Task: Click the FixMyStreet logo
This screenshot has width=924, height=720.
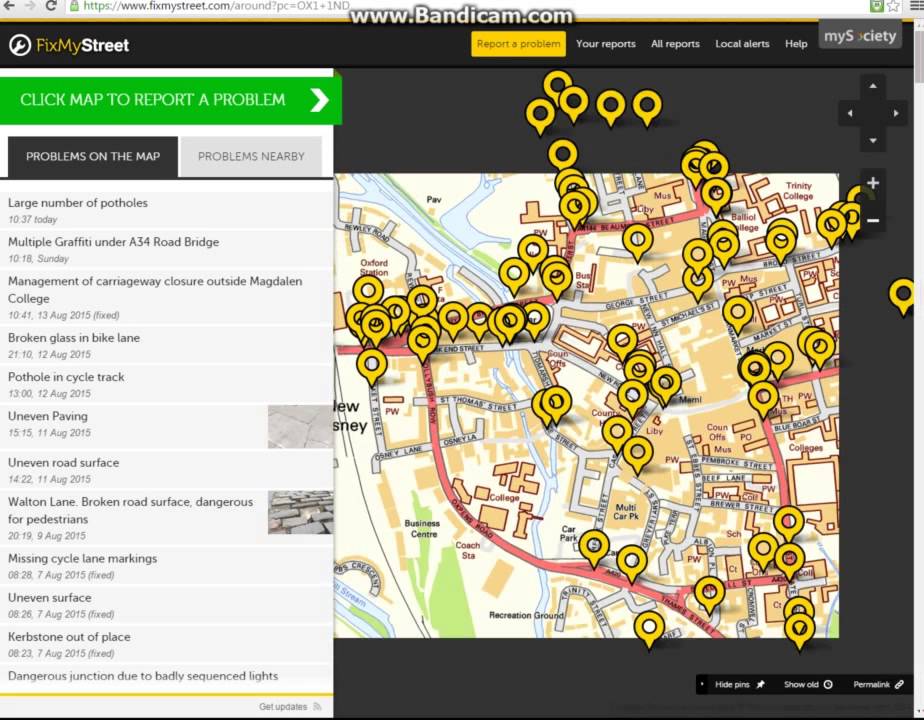Action: click(69, 45)
